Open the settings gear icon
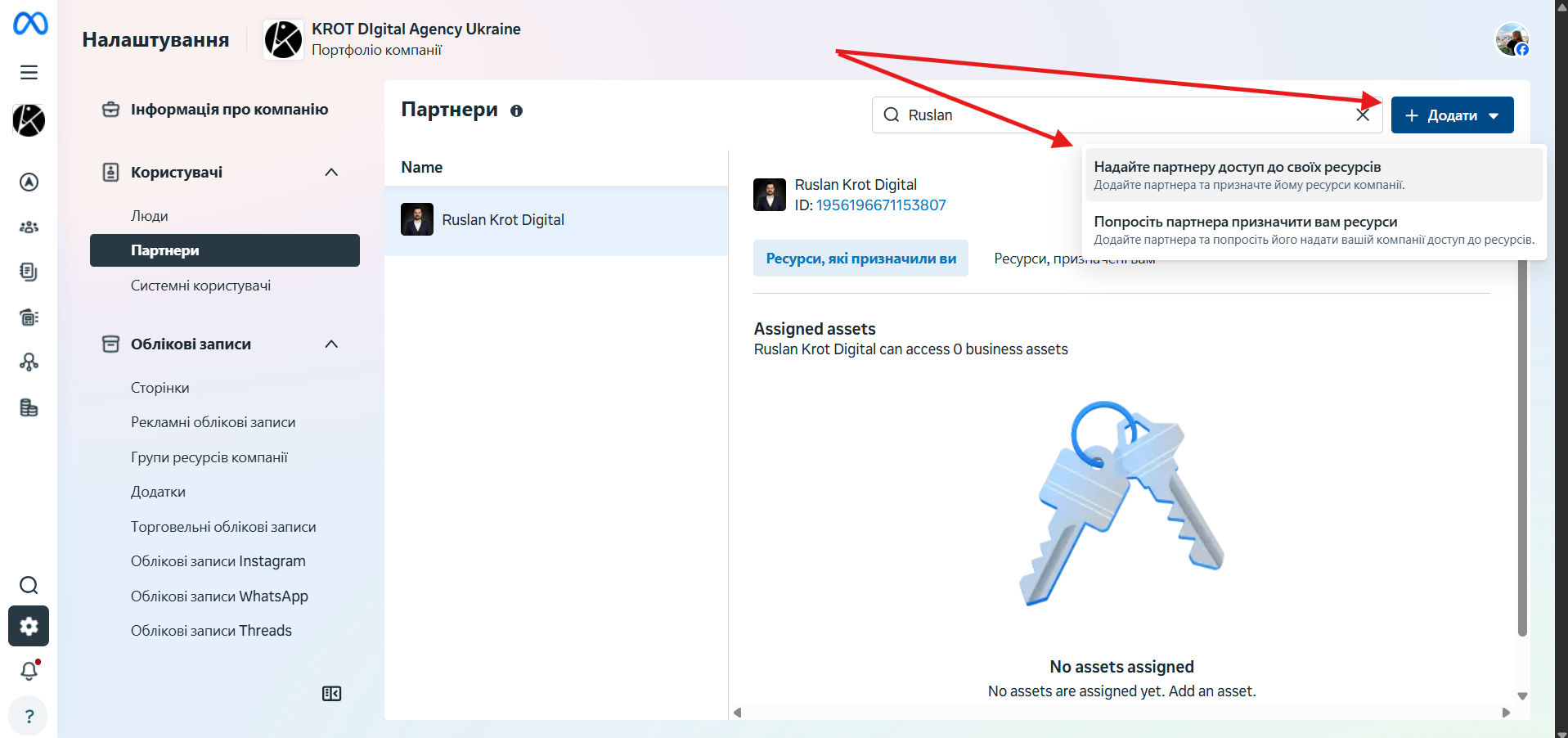Screen dimensions: 1568x738 [29, 626]
